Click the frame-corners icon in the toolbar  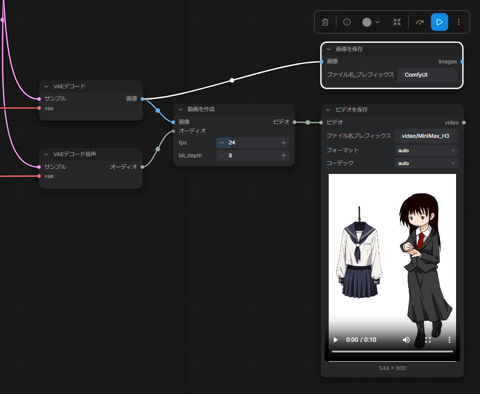click(397, 22)
